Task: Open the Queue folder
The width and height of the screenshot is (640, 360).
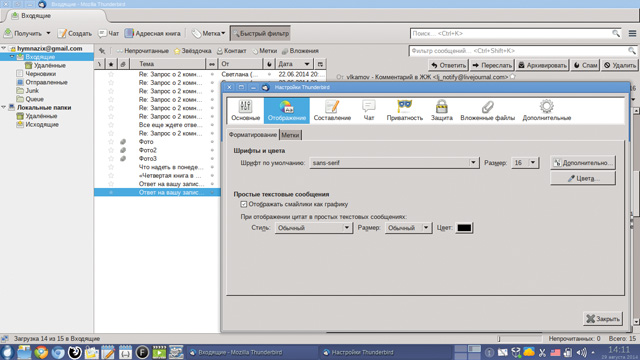Action: click(x=30, y=99)
